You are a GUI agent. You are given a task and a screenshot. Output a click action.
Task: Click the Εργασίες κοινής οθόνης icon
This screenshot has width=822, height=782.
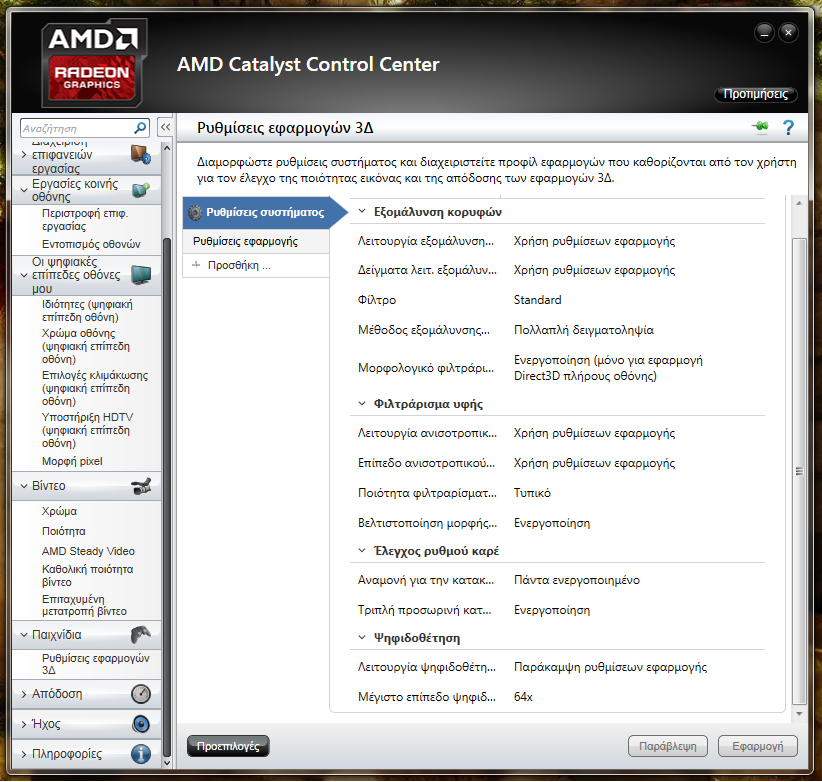click(x=140, y=190)
